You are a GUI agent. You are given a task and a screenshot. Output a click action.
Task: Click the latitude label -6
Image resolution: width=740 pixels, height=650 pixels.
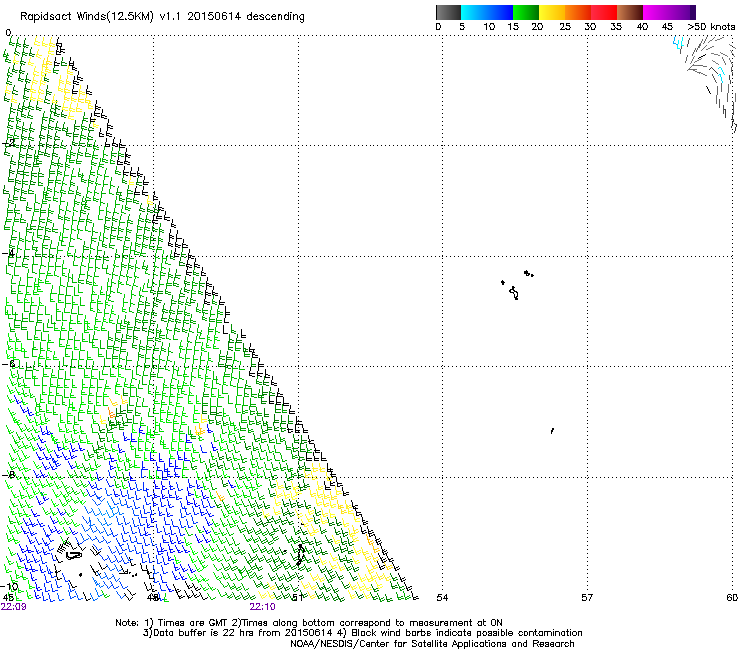click(9, 364)
